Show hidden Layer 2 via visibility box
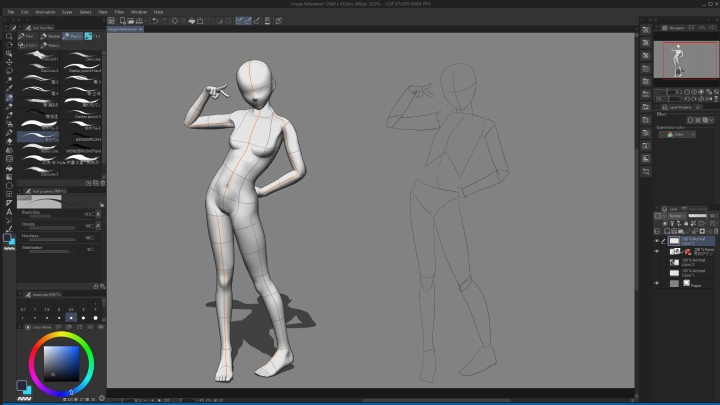720x405 pixels. point(657,262)
